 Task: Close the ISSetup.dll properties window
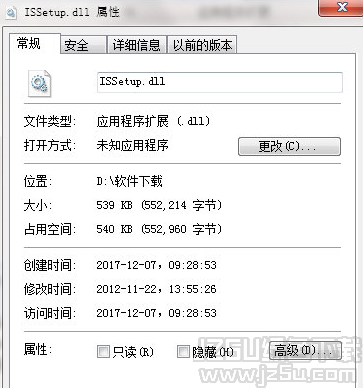click(340, 7)
